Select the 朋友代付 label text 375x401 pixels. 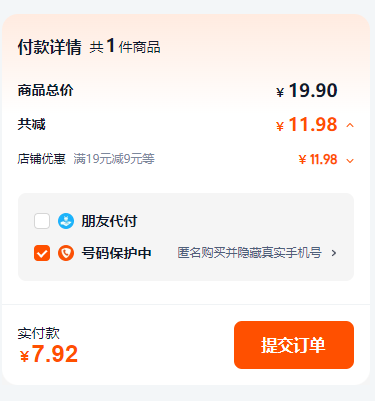[109, 221]
